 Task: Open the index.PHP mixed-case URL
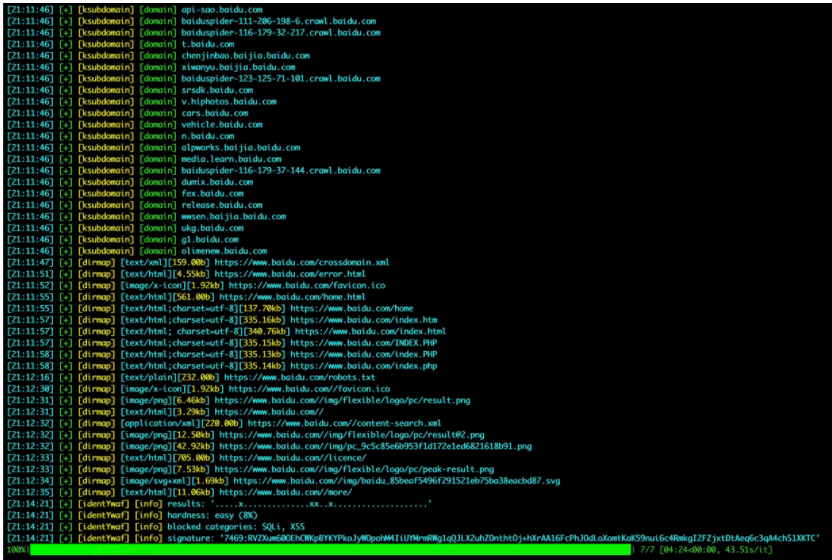(364, 355)
